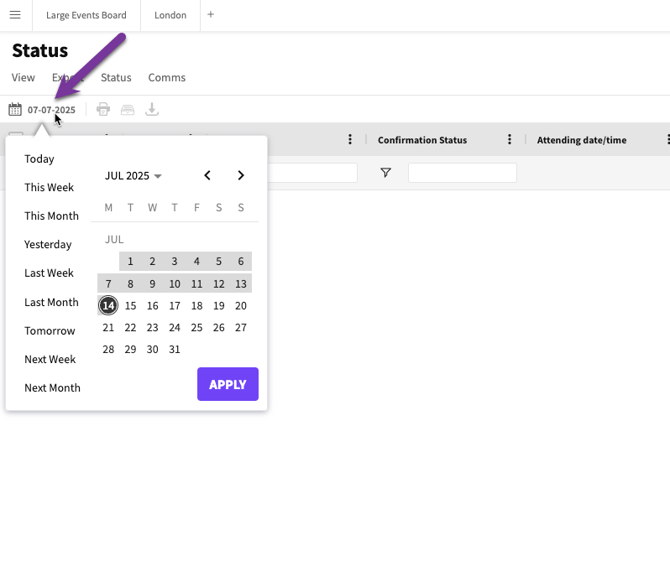Click the Confirmation Status filter input
Screen dimensions: 670x582
(462, 173)
